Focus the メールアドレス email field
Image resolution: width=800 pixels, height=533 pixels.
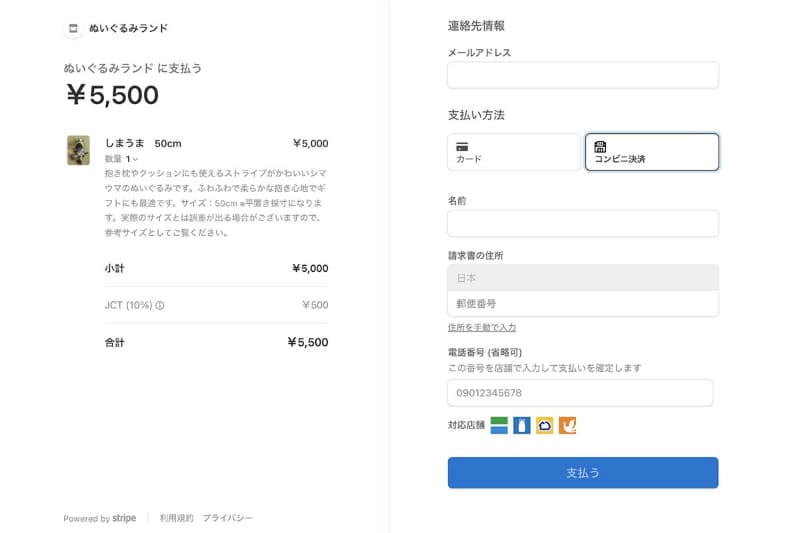point(583,75)
